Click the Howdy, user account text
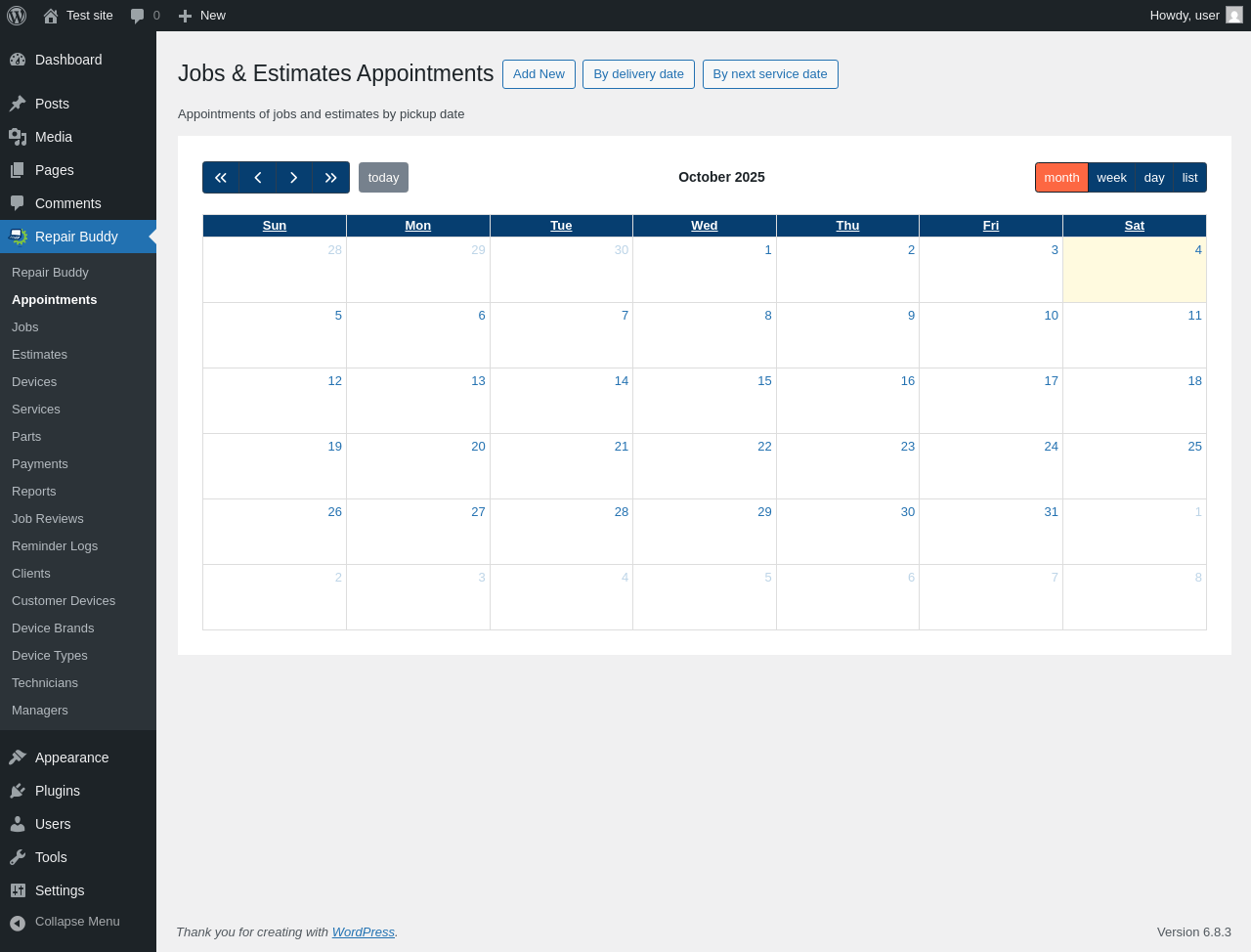 pos(1185,16)
